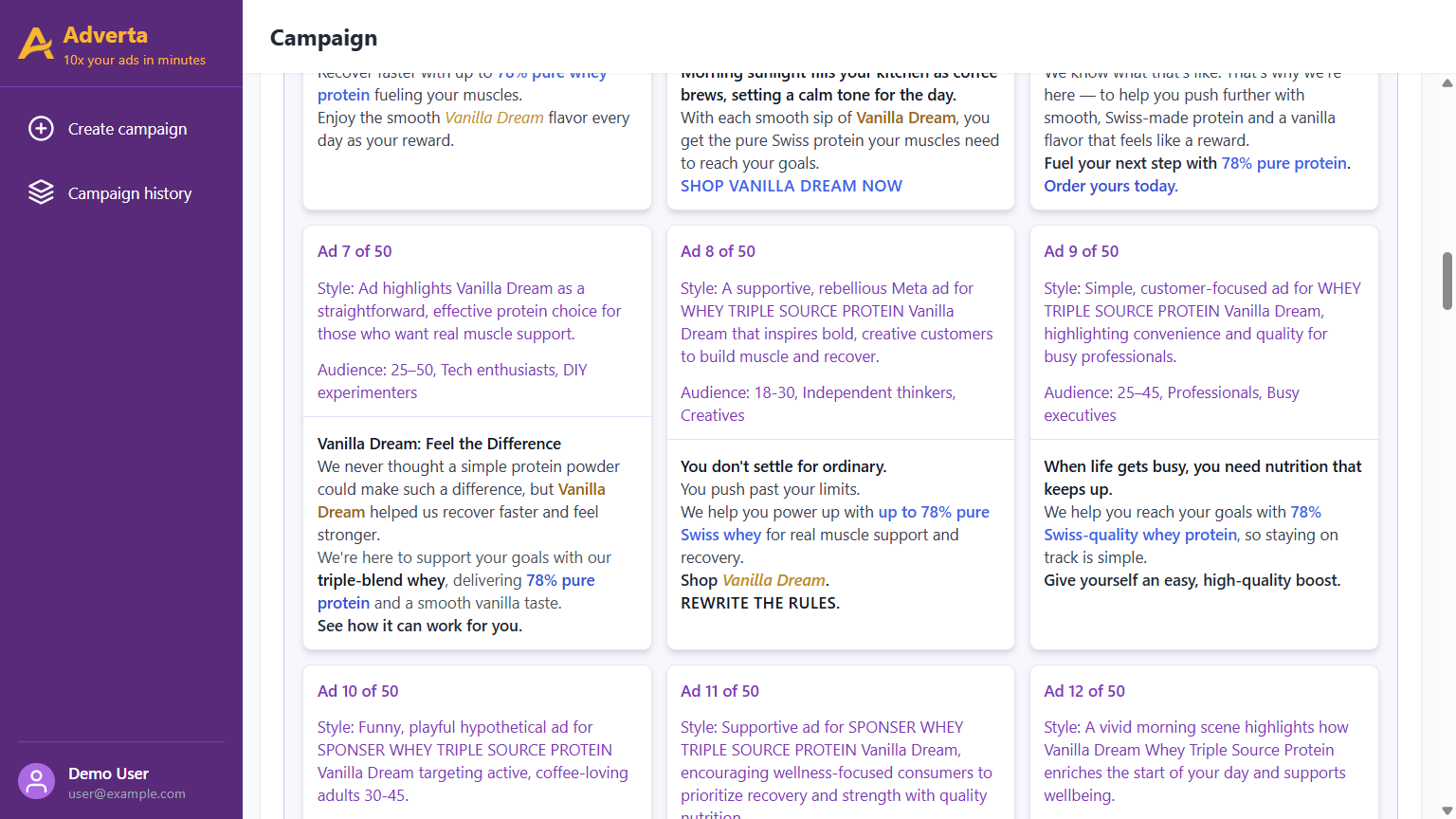The width and height of the screenshot is (1456, 819).
Task: Go to Campaign history
Action: coord(129,193)
